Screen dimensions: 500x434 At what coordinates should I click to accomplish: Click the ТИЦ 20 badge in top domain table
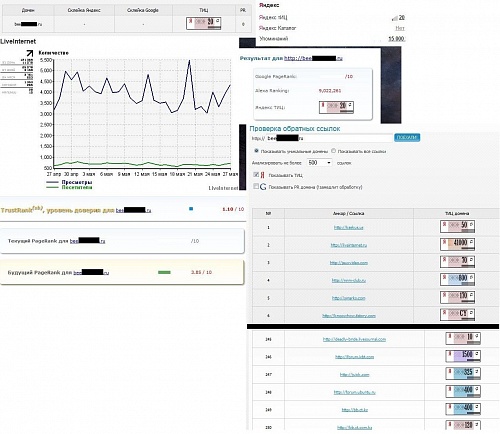pyautogui.click(x=204, y=23)
